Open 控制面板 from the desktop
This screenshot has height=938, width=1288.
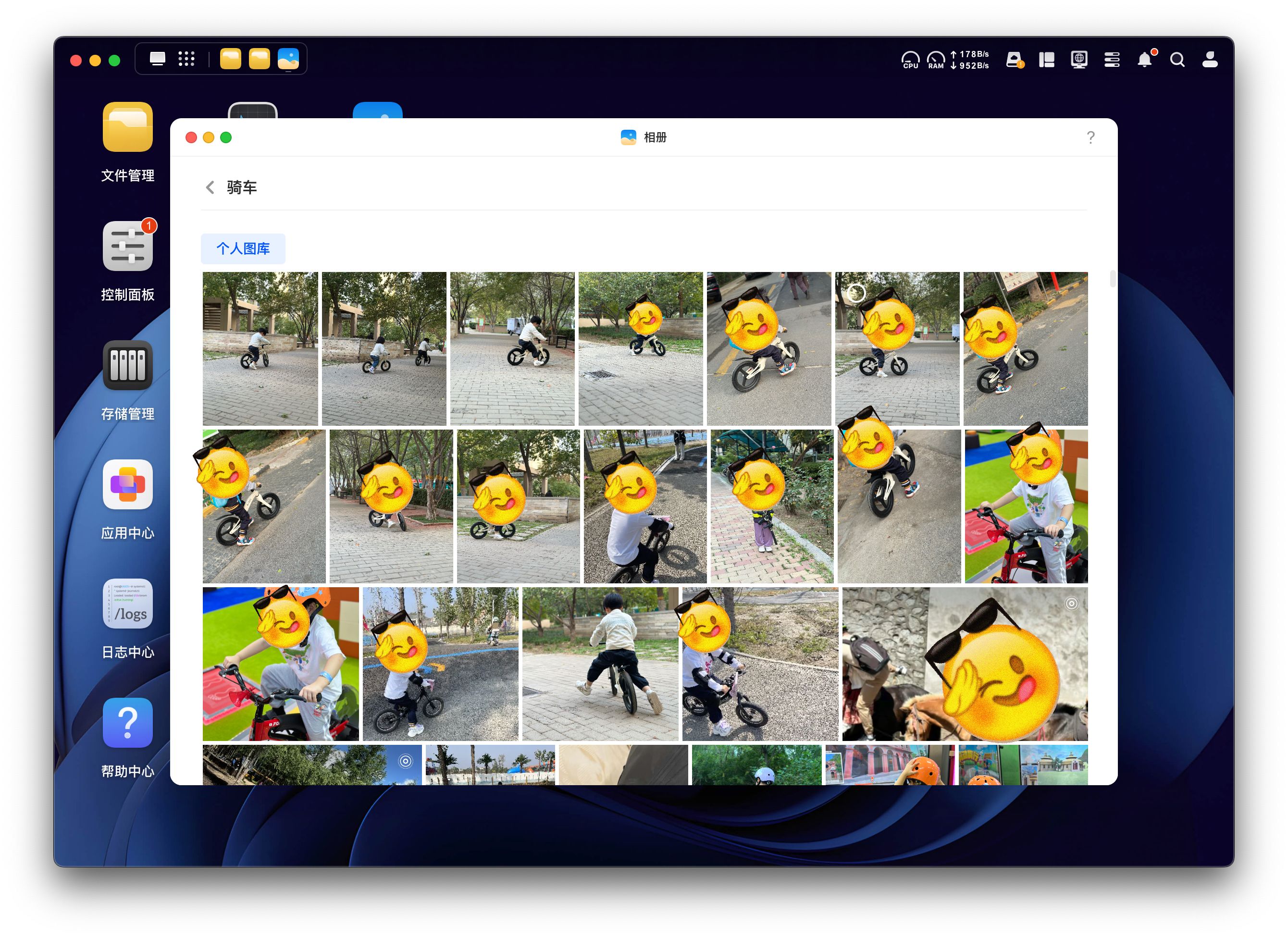coord(128,247)
